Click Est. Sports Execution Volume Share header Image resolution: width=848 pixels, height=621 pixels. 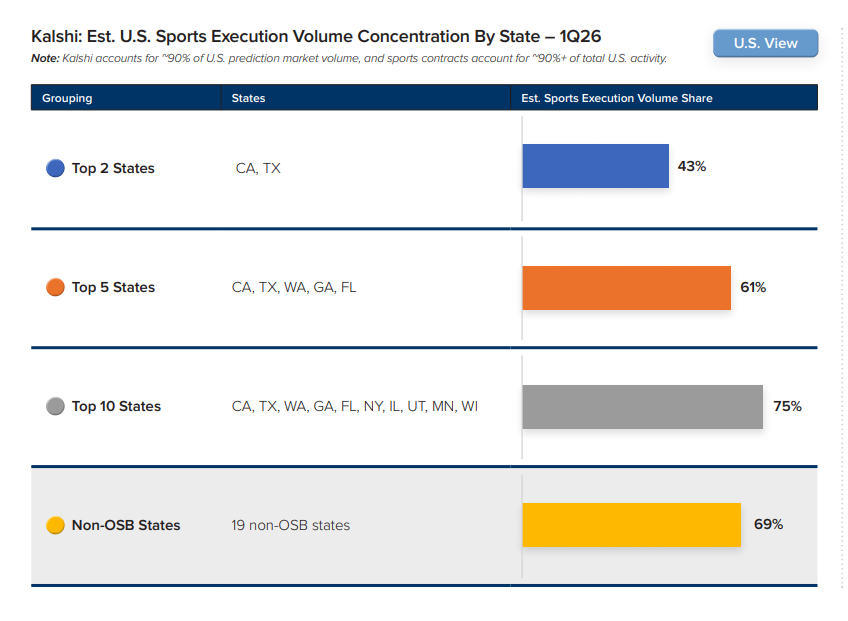click(x=617, y=98)
